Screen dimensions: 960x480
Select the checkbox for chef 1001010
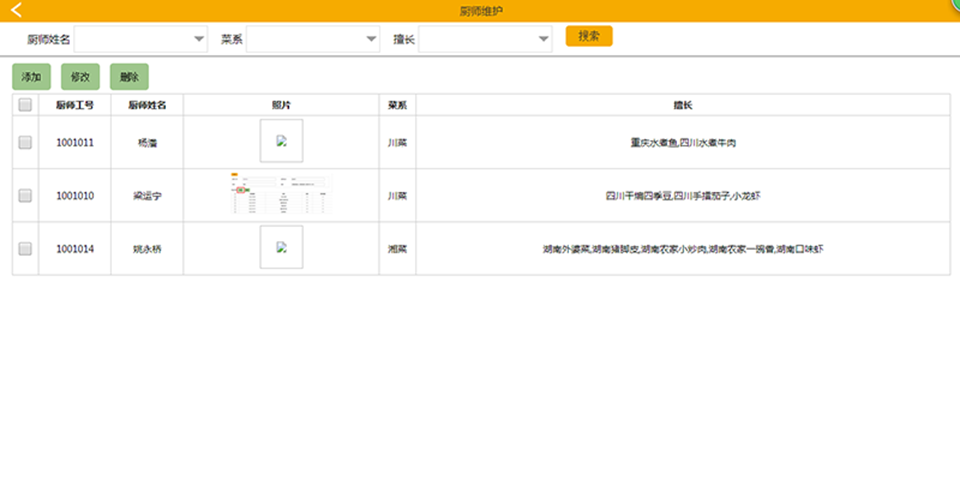[x=25, y=196]
